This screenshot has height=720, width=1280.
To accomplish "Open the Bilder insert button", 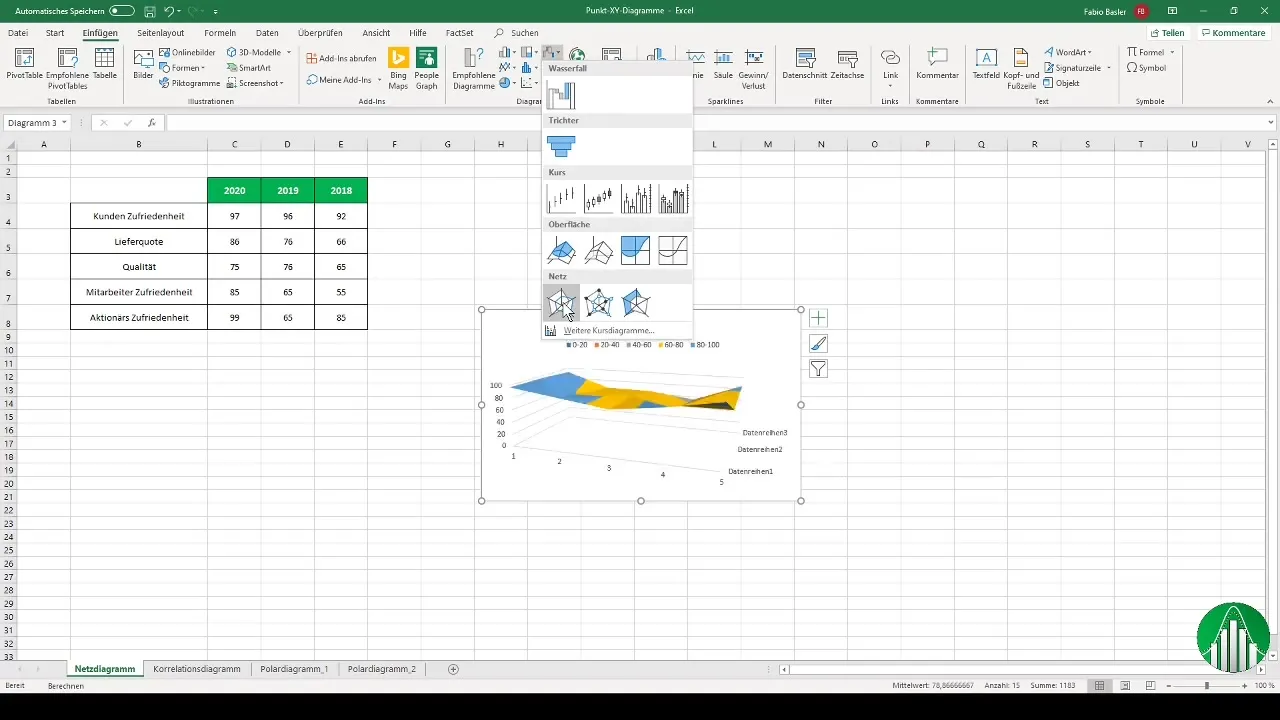I will 144,68.
